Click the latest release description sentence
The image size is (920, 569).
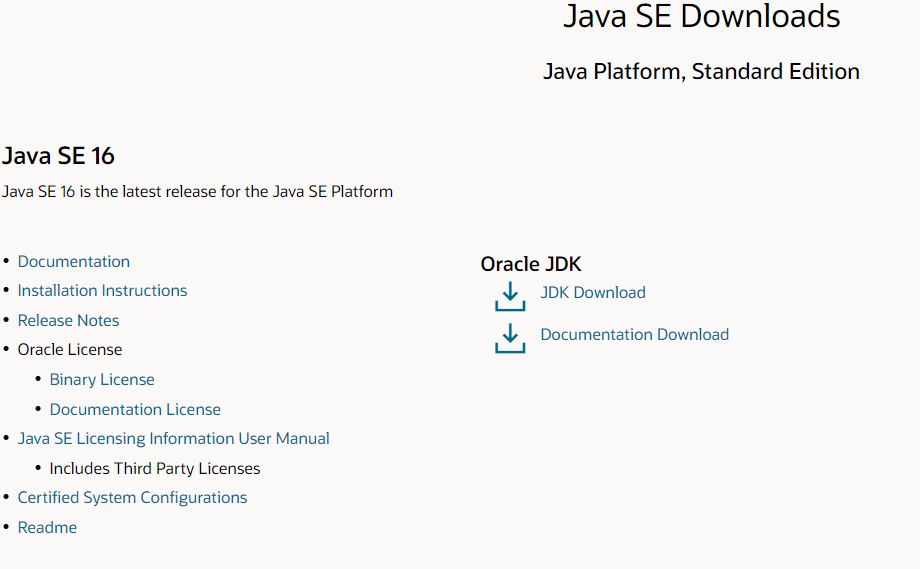[x=197, y=192]
